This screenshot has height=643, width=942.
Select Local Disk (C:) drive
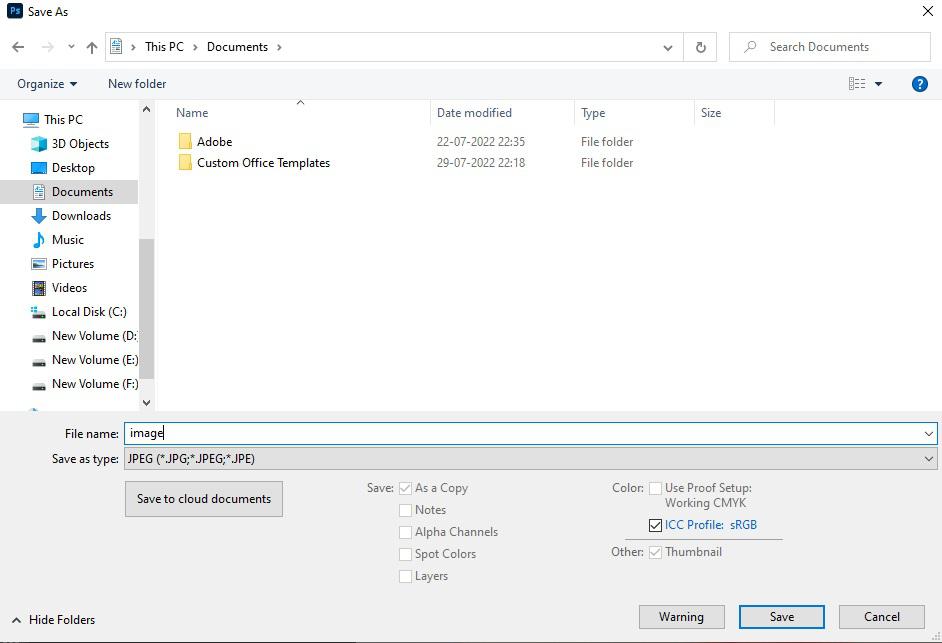tap(78, 312)
